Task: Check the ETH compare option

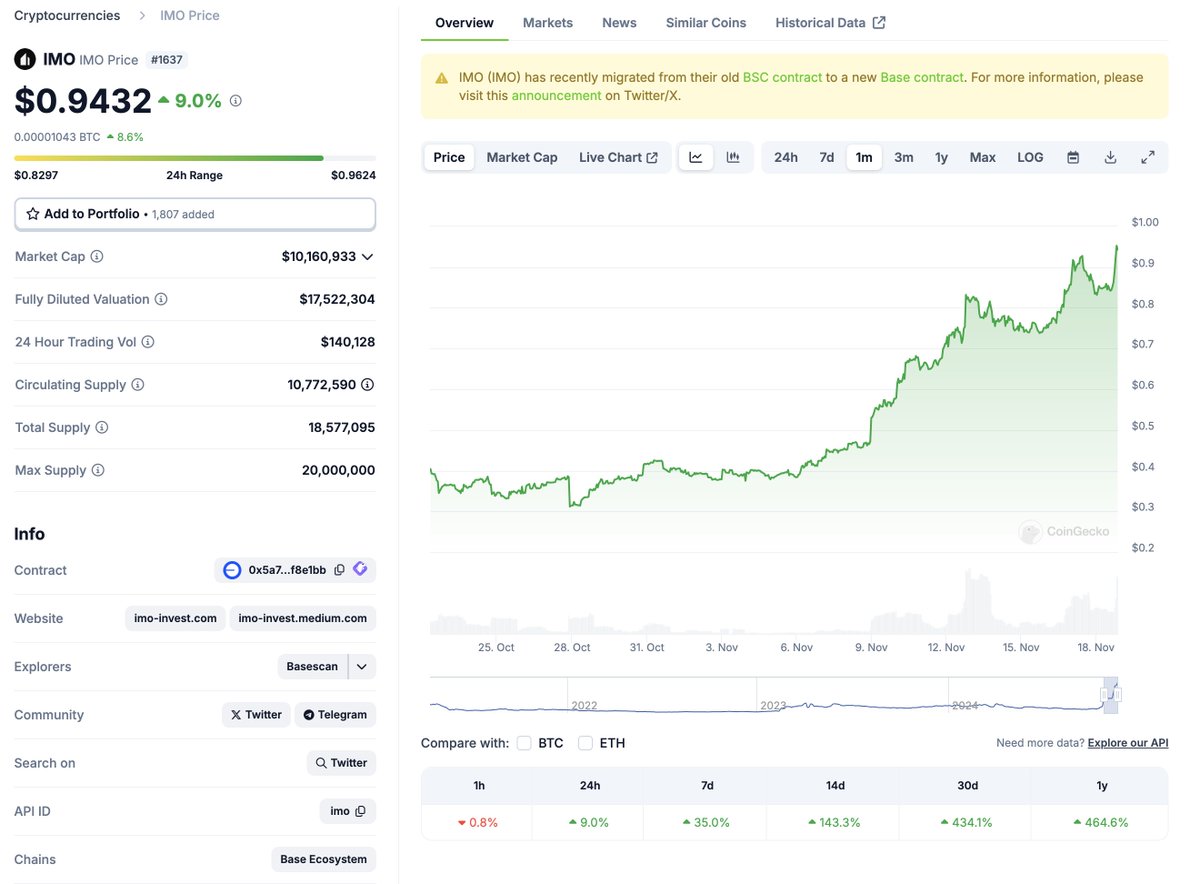Action: click(x=585, y=743)
